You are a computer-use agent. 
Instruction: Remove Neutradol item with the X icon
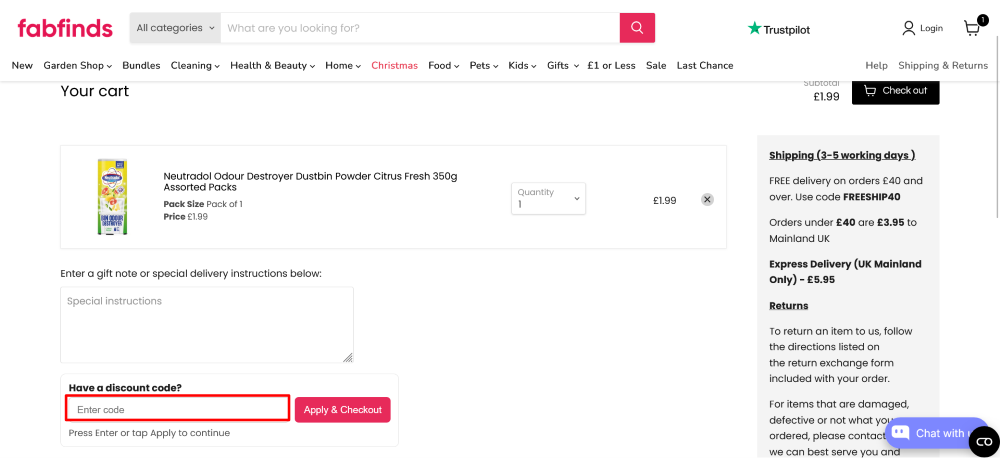pyautogui.click(x=707, y=200)
